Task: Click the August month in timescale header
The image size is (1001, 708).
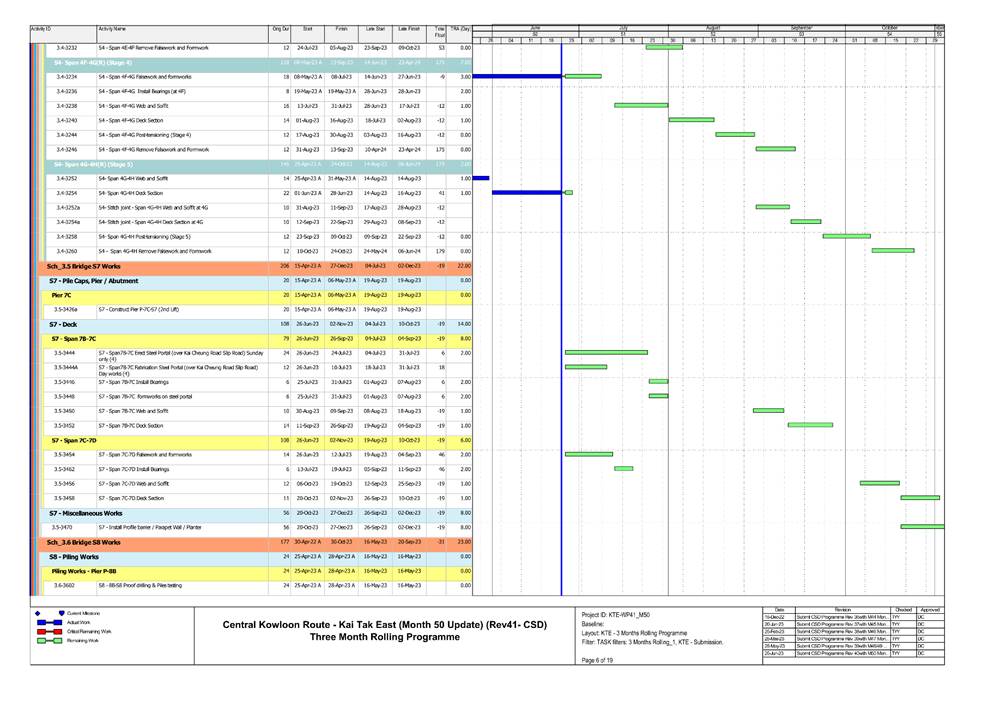Action: [712, 29]
